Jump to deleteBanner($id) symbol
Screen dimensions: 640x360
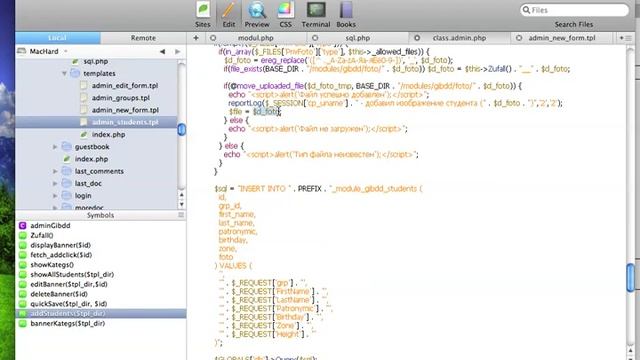59,294
